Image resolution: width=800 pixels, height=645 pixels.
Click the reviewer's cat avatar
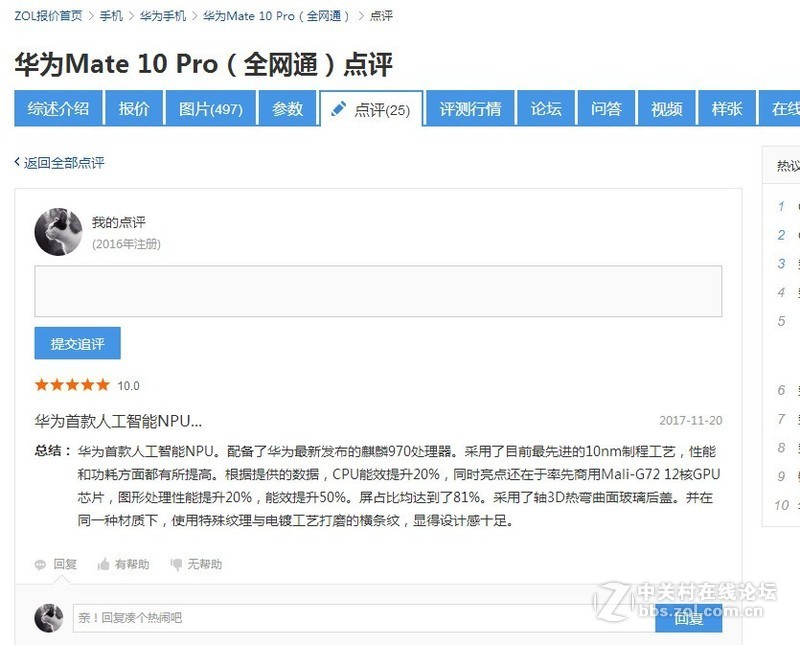click(x=58, y=232)
